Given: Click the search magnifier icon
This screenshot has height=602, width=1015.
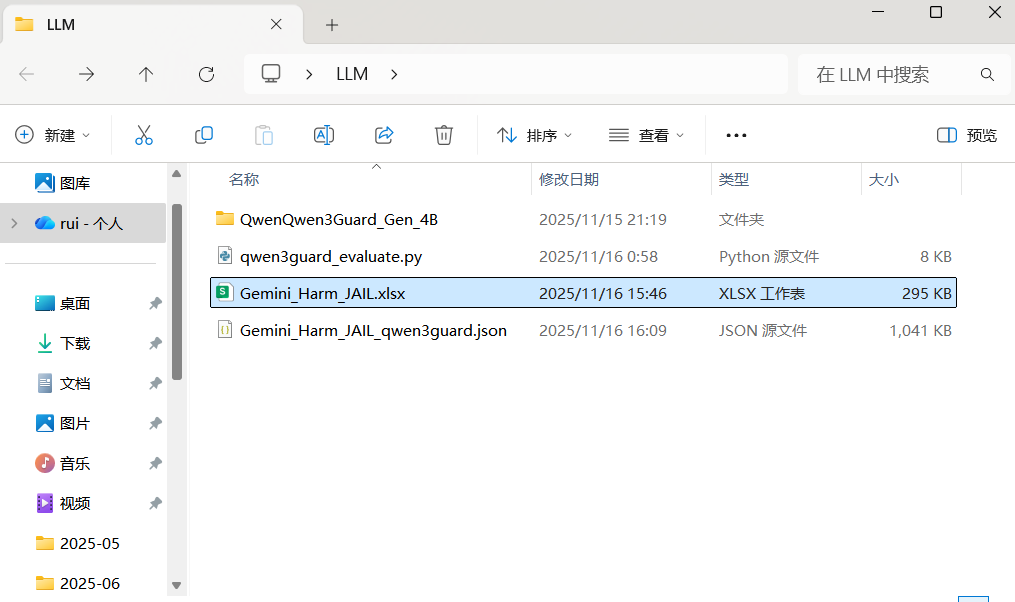Looking at the screenshot, I should (987, 74).
